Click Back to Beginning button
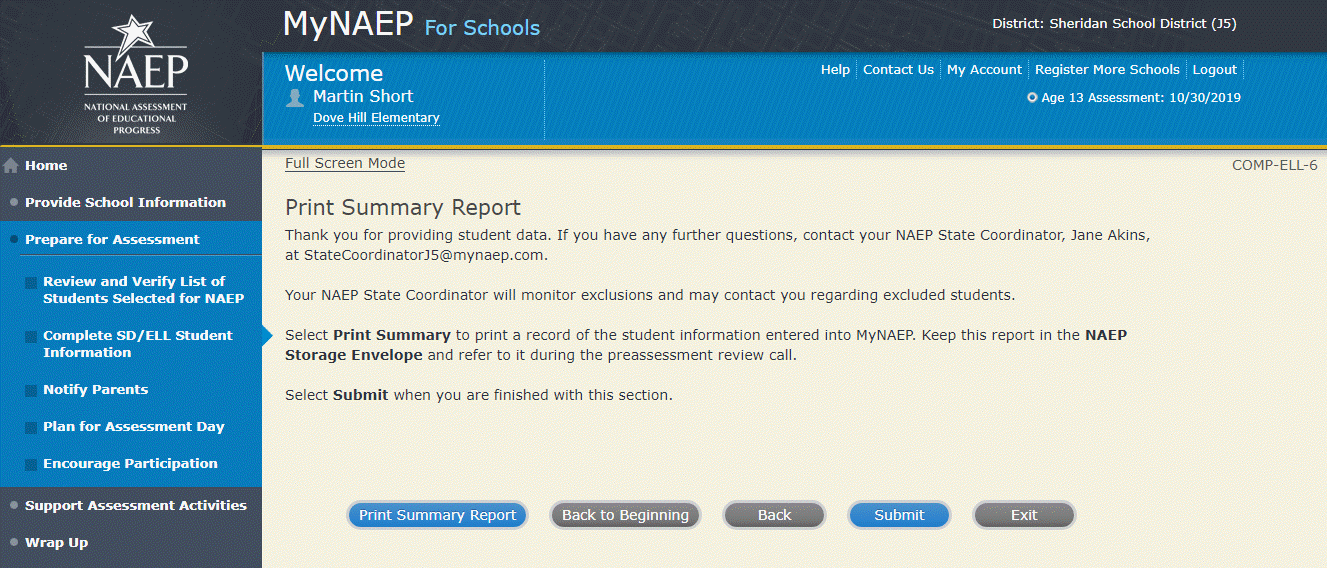The image size is (1327, 568). [625, 515]
